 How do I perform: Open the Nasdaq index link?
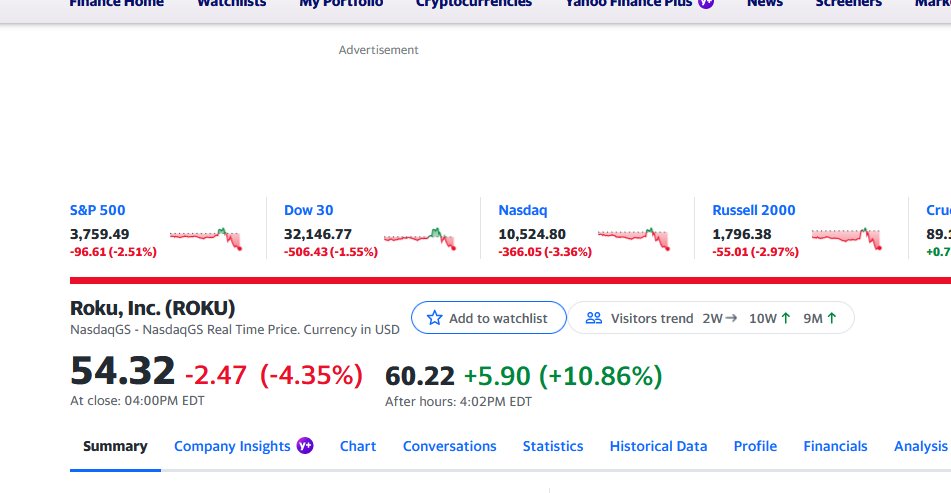coord(523,210)
